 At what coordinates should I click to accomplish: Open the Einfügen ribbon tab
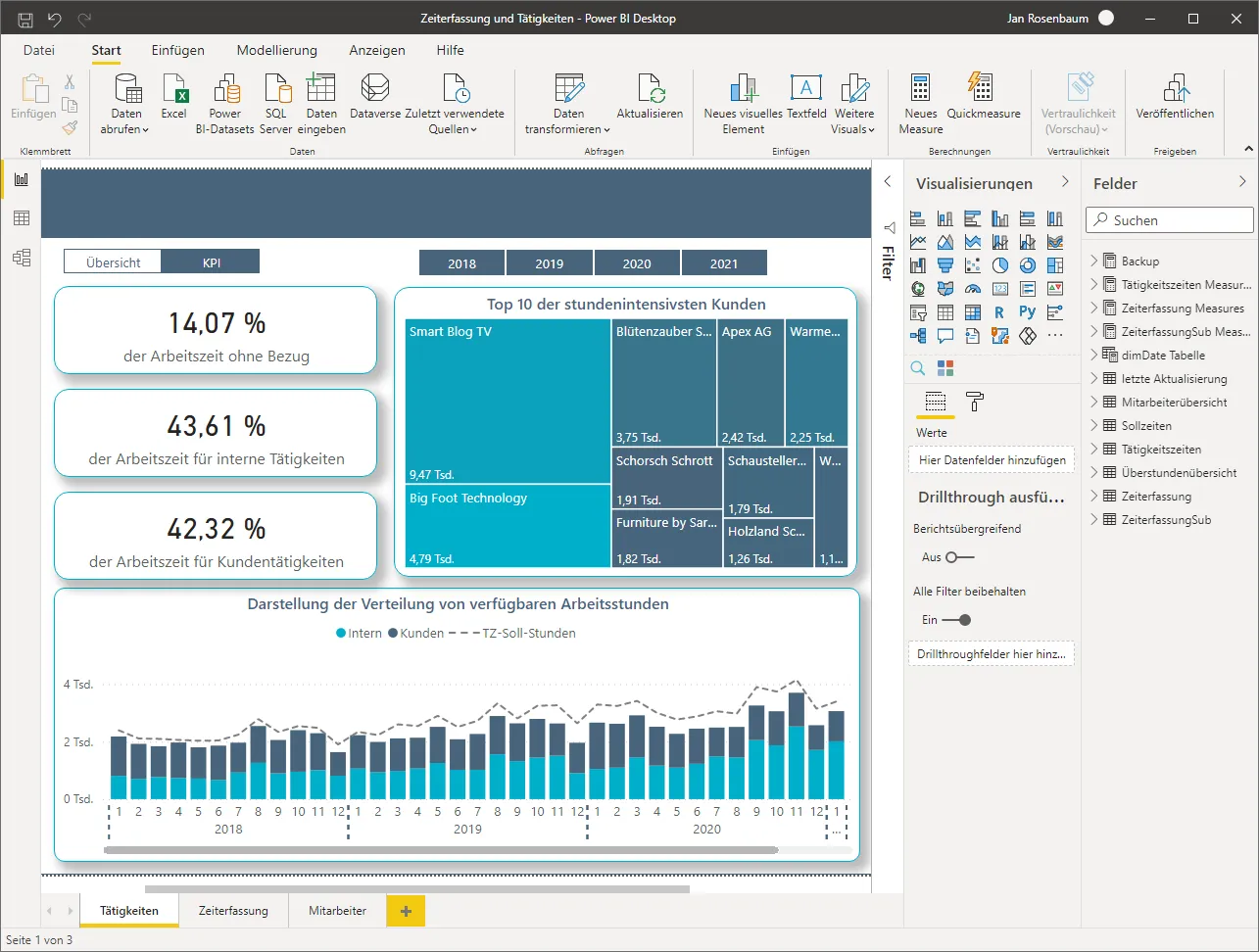coord(177,50)
